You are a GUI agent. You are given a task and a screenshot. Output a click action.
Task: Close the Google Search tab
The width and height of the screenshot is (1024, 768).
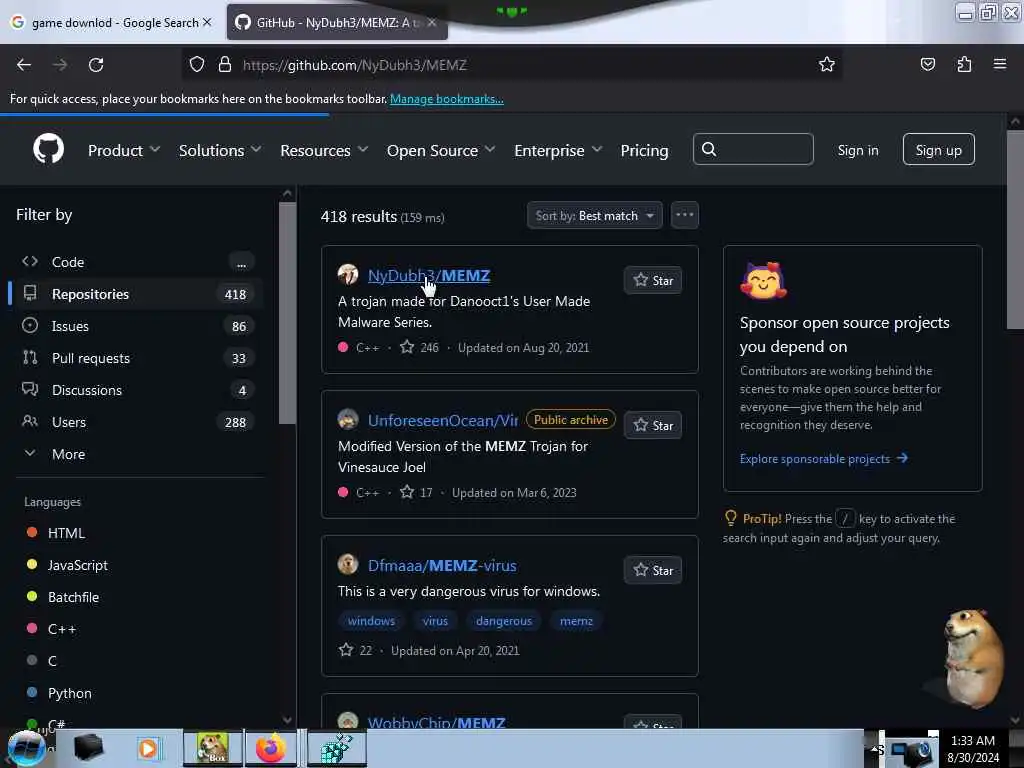[208, 22]
